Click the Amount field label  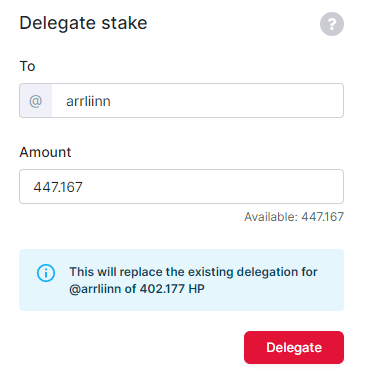pos(45,152)
